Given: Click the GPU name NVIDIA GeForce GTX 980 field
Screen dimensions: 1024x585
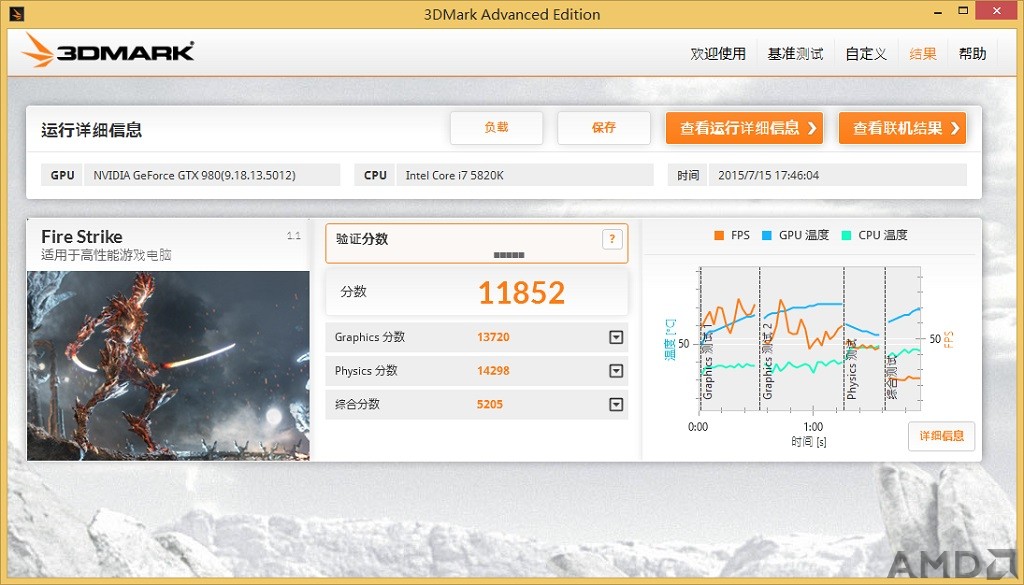Looking at the screenshot, I should click(211, 175).
